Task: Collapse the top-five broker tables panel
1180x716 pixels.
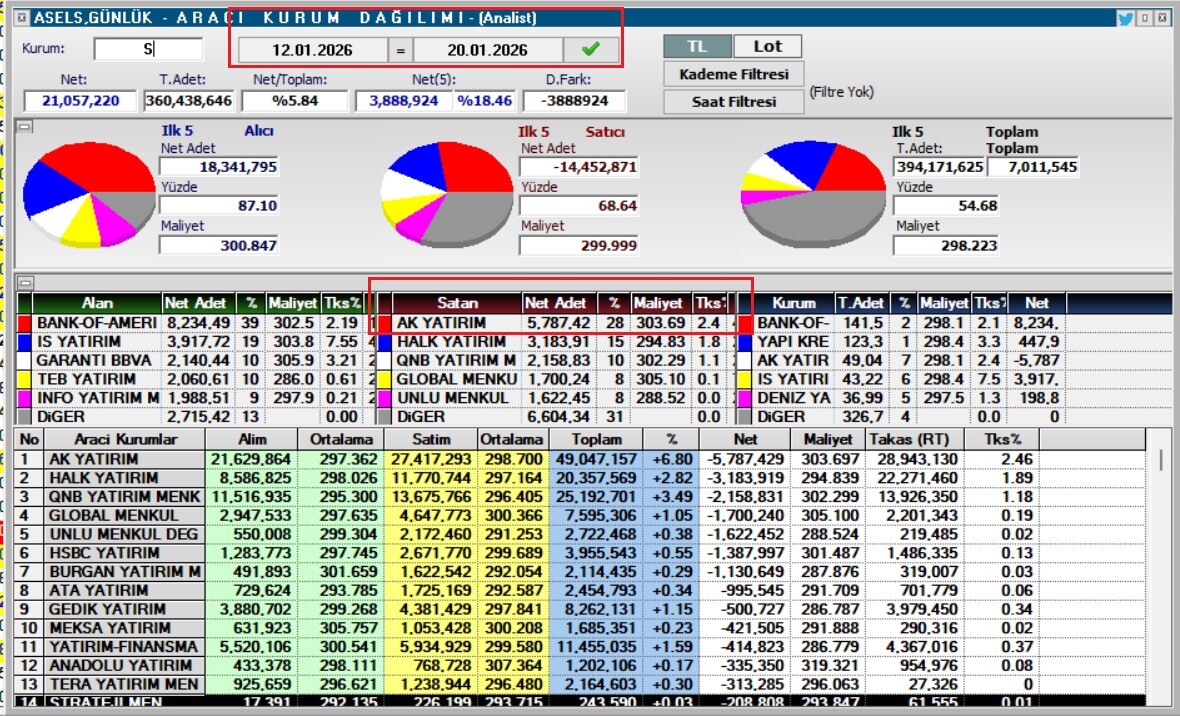Action: tap(25, 282)
